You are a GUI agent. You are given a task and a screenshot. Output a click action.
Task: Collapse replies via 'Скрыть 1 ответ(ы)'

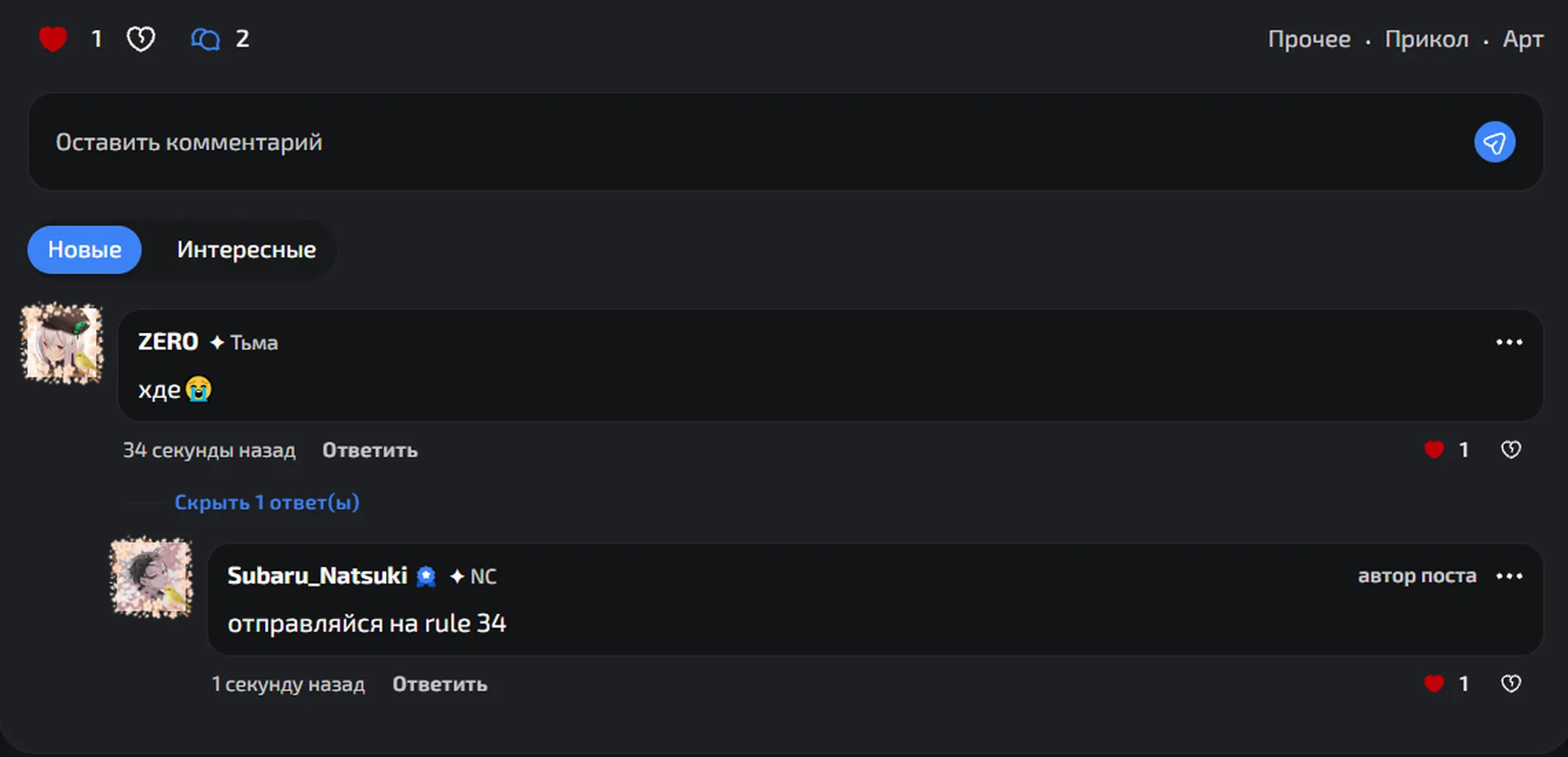pos(267,503)
